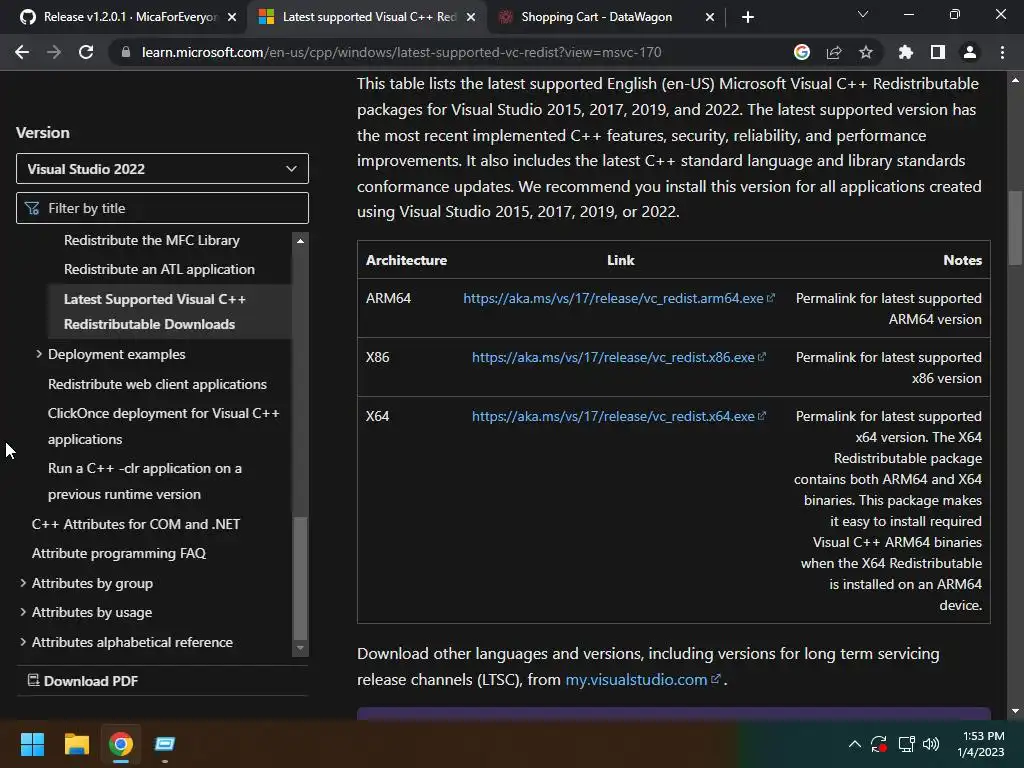
Task: Open a new browser tab
Action: (748, 17)
